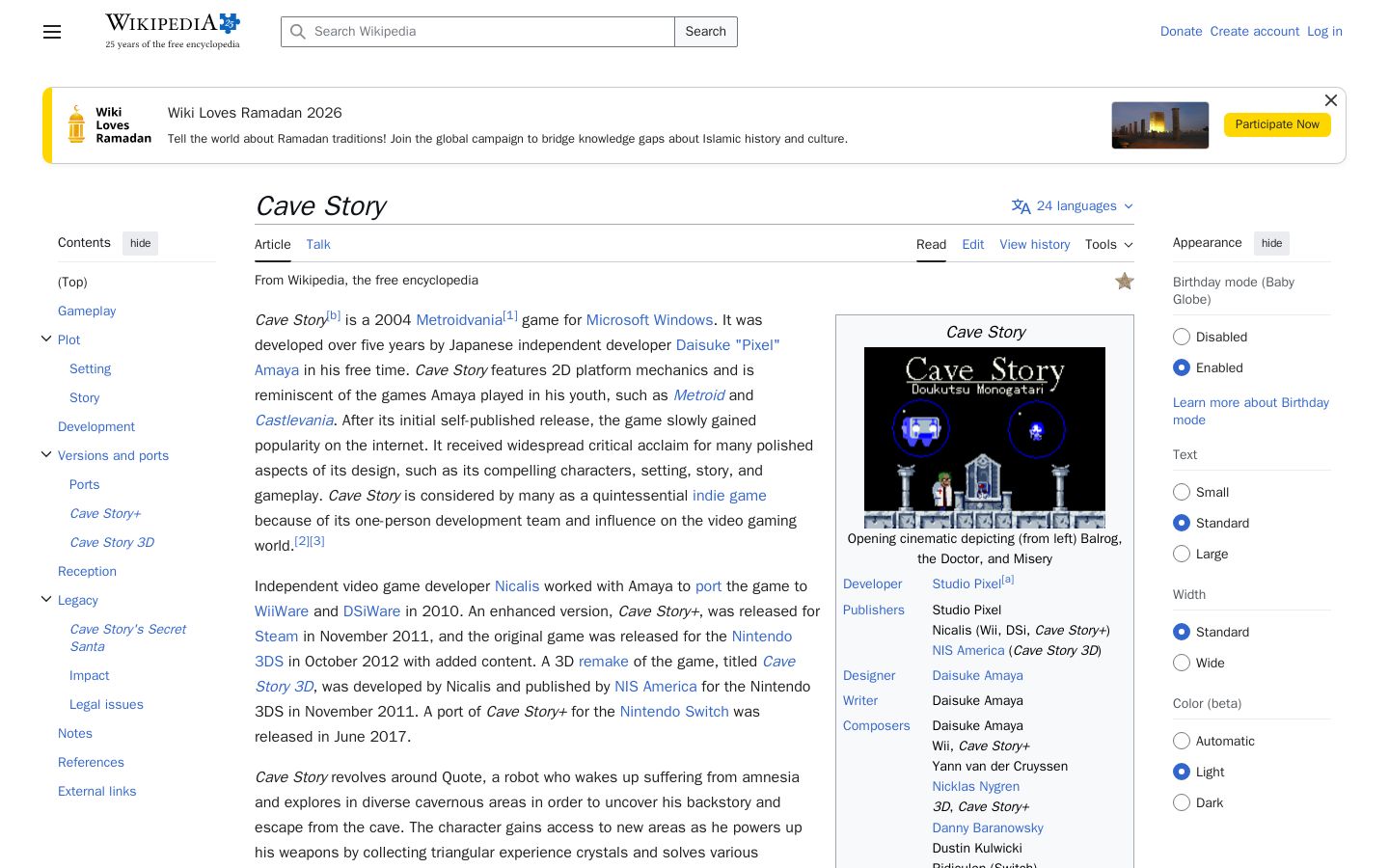Open the Tools dropdown menu

[x=1109, y=245]
